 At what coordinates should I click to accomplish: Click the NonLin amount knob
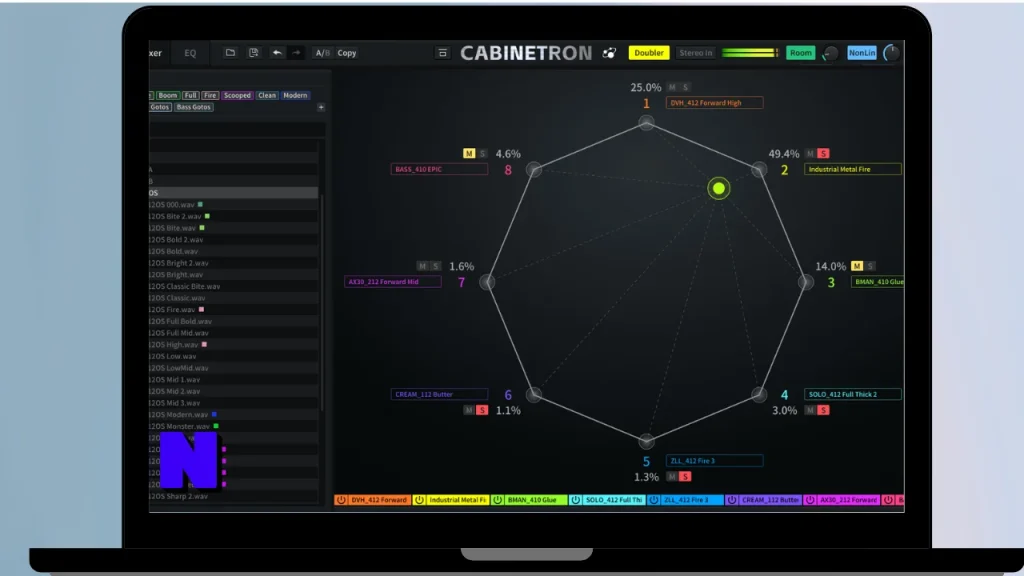(x=891, y=54)
